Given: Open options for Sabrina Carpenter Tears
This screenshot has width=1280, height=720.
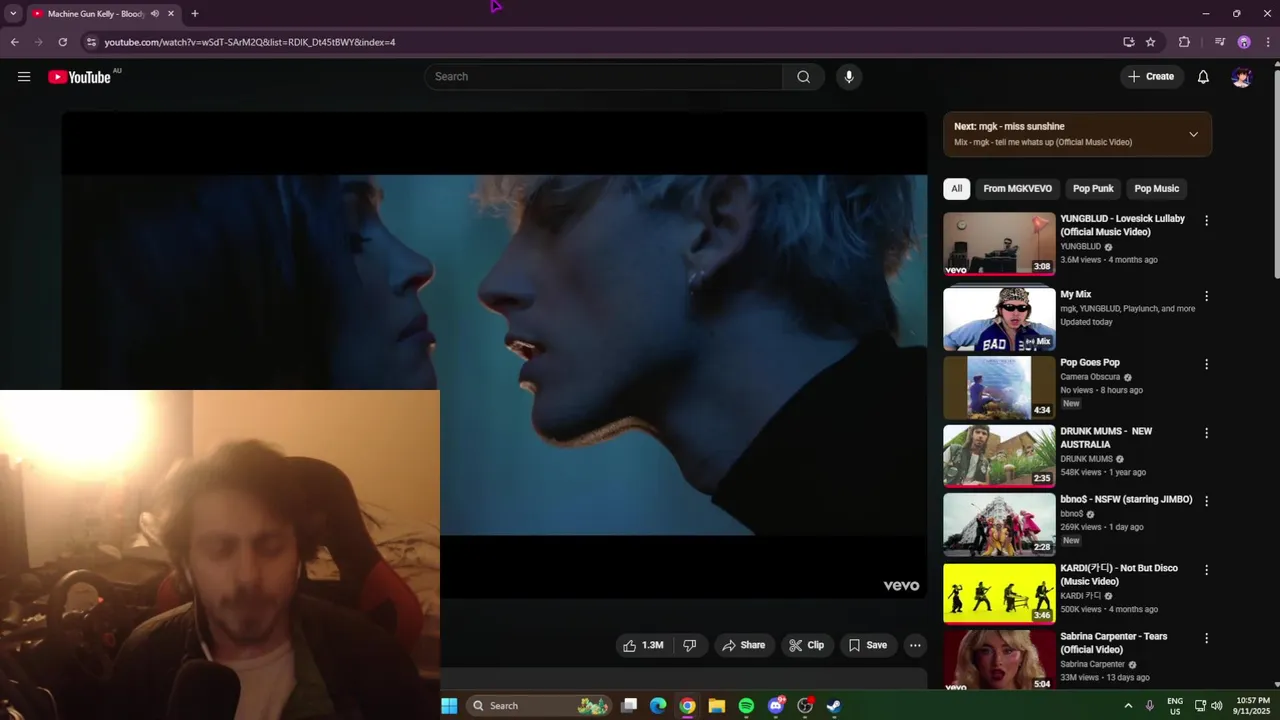Looking at the screenshot, I should [x=1206, y=638].
